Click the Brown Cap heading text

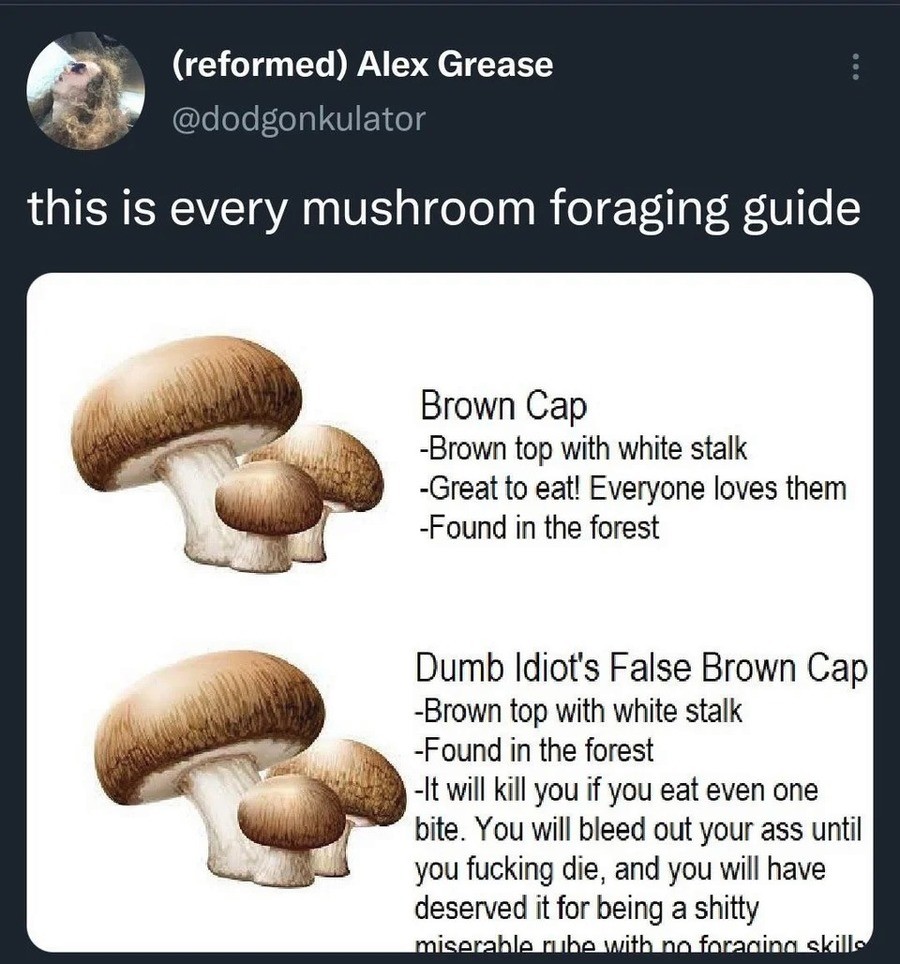503,407
